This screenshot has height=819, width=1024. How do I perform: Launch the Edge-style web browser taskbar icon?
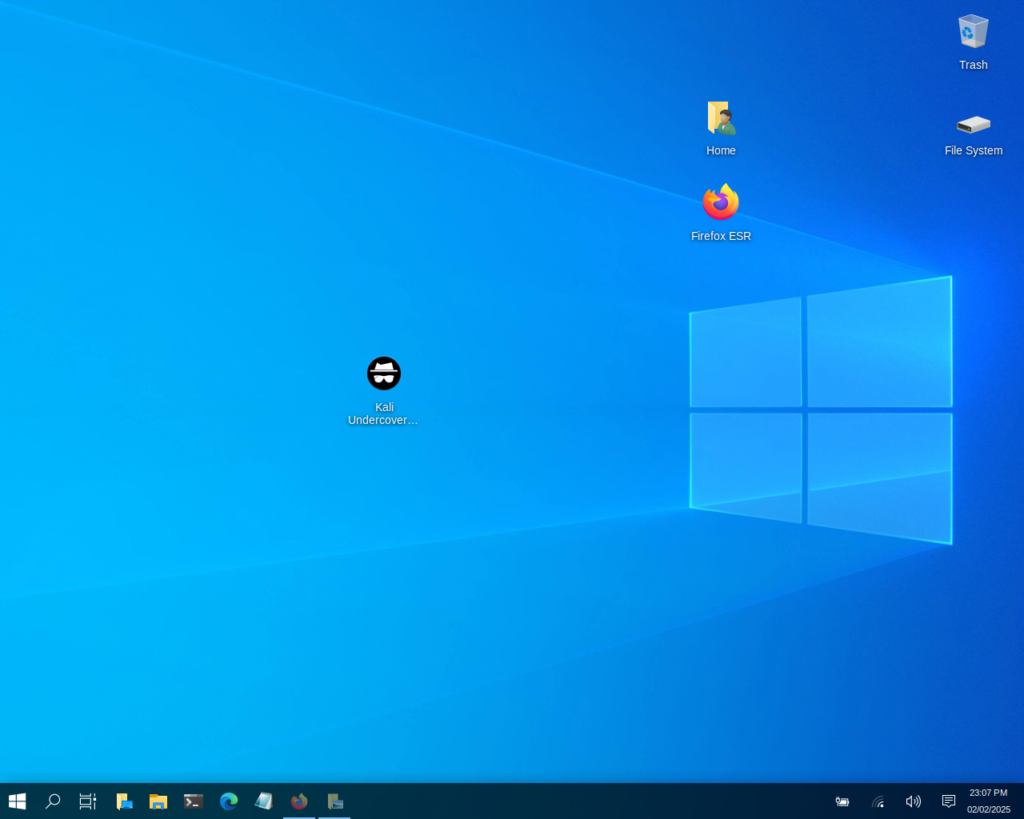229,801
